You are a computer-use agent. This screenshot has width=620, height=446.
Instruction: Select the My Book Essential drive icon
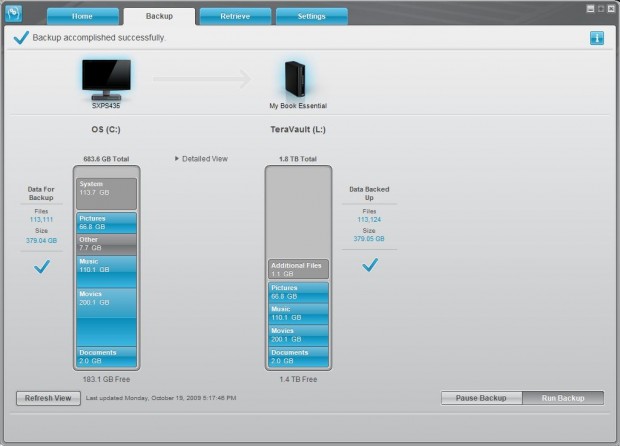[295, 79]
